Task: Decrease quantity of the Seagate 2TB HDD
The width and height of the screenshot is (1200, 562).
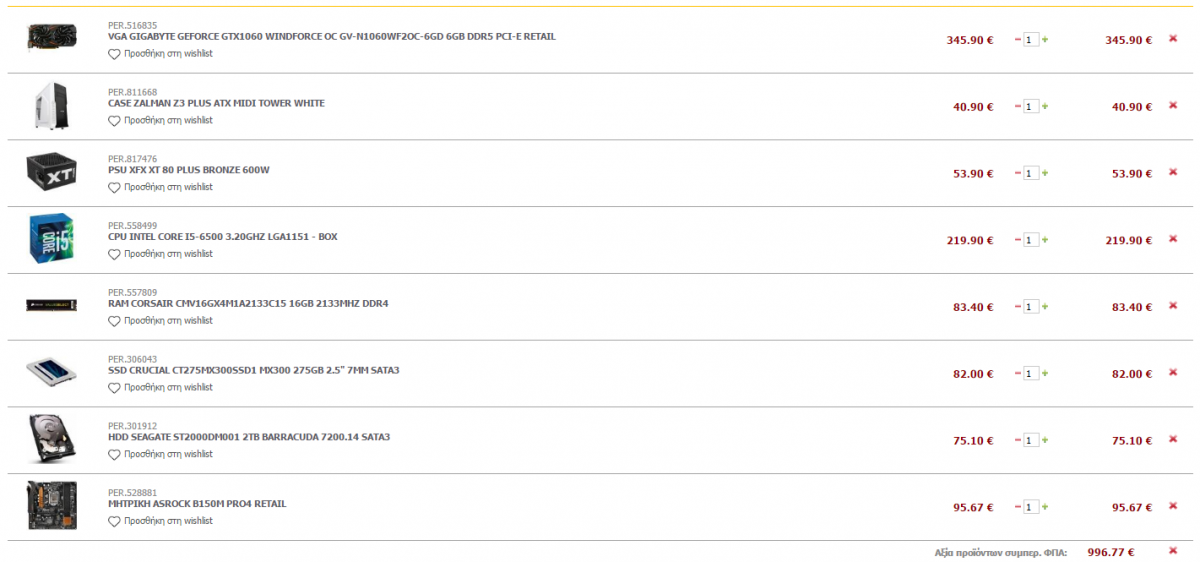Action: tap(1018, 440)
